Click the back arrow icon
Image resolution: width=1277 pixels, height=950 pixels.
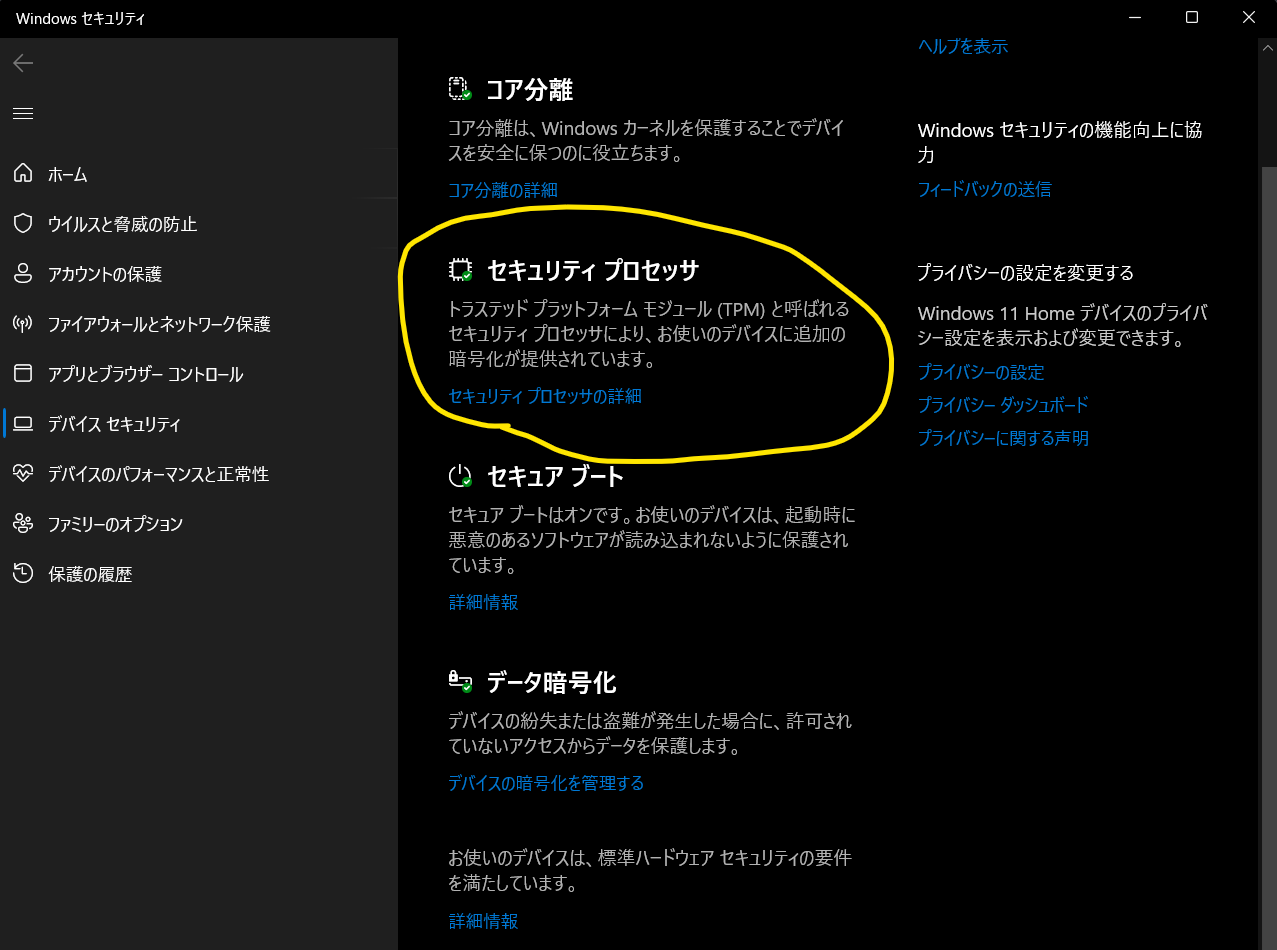click(23, 63)
